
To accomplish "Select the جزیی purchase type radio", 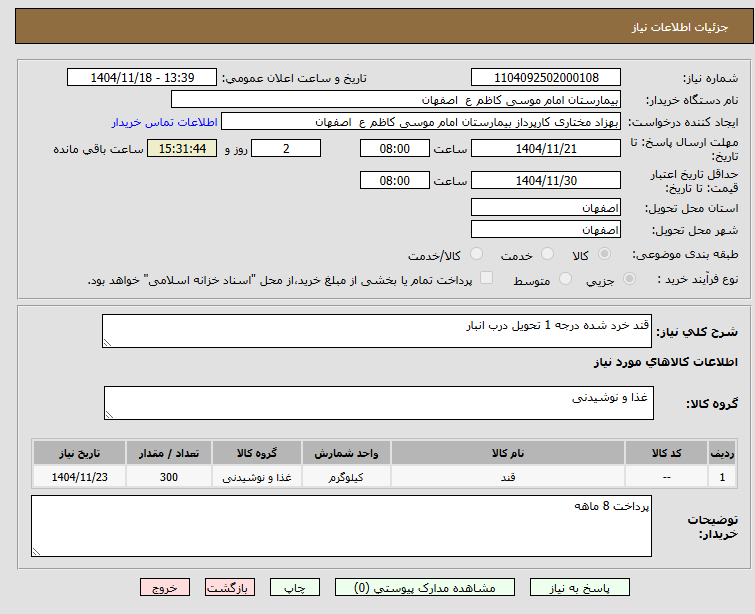I will pyautogui.click(x=629, y=279).
